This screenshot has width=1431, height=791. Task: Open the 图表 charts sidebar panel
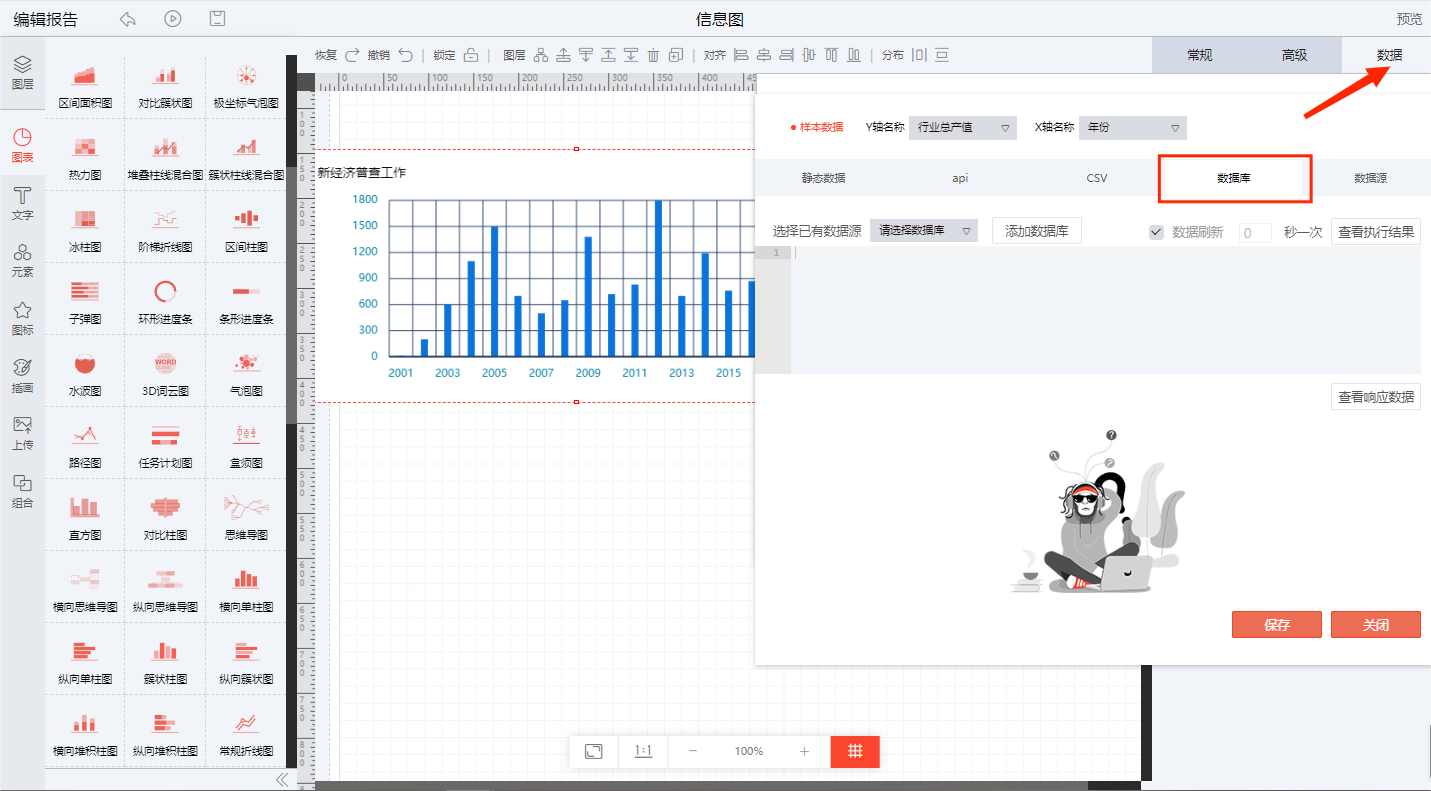pos(22,145)
